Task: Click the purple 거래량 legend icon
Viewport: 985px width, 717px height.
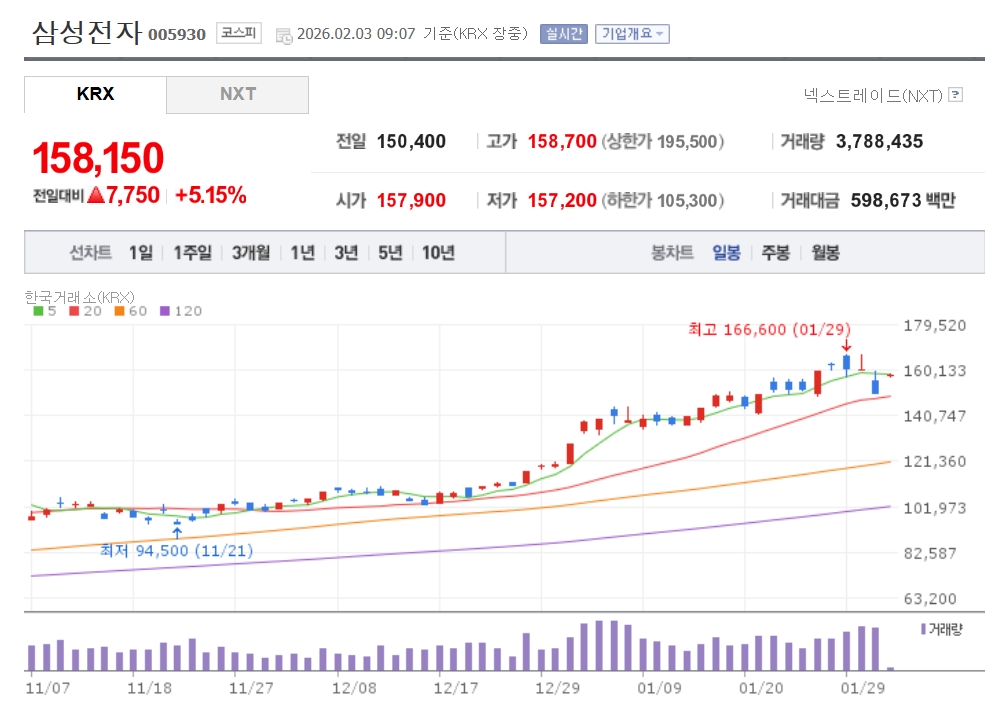Action: coord(922,629)
